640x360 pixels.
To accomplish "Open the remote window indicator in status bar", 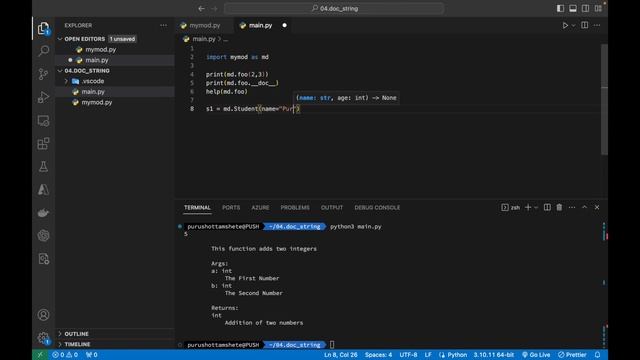I will point(40,355).
